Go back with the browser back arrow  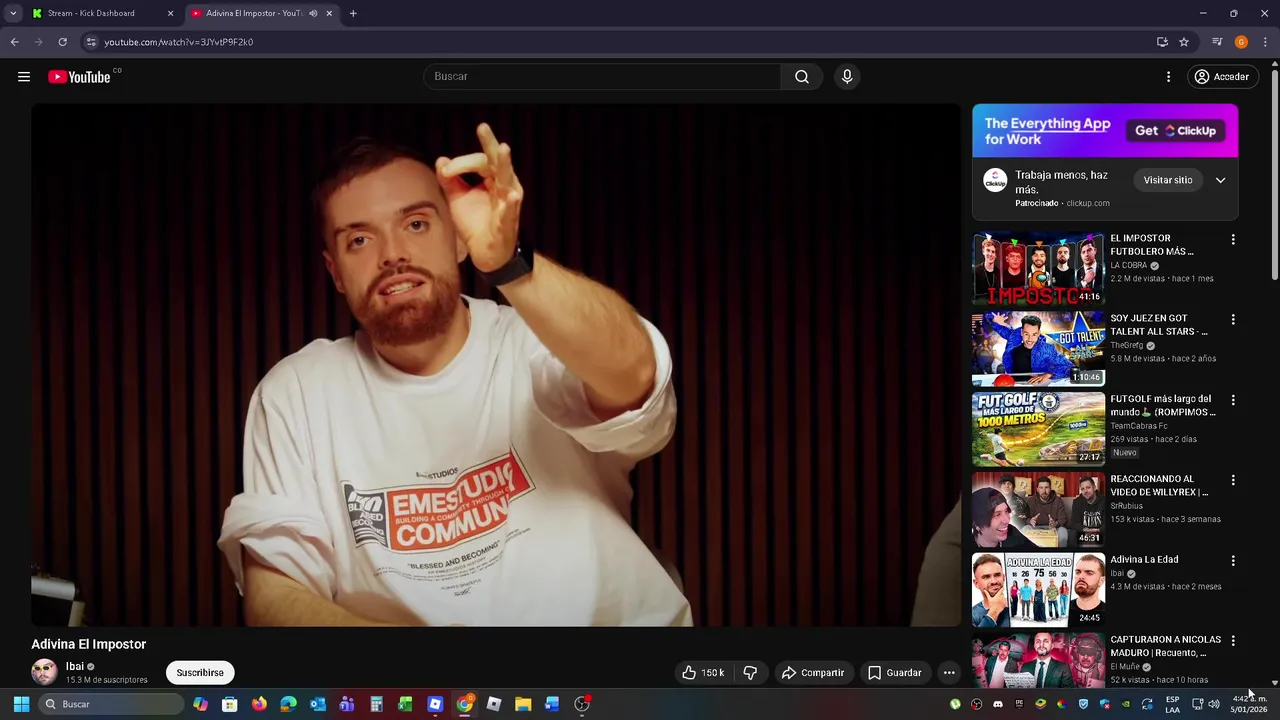pos(14,42)
